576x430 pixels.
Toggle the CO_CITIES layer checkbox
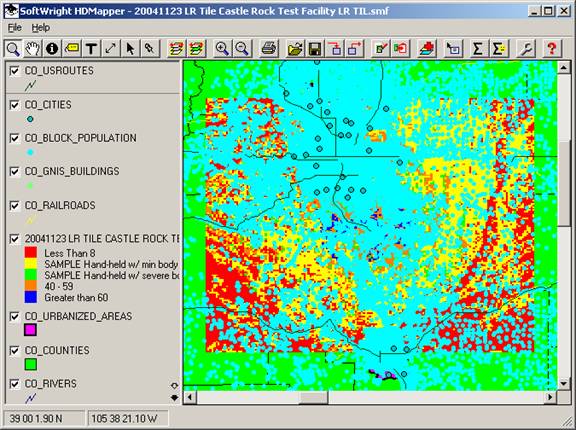14,105
